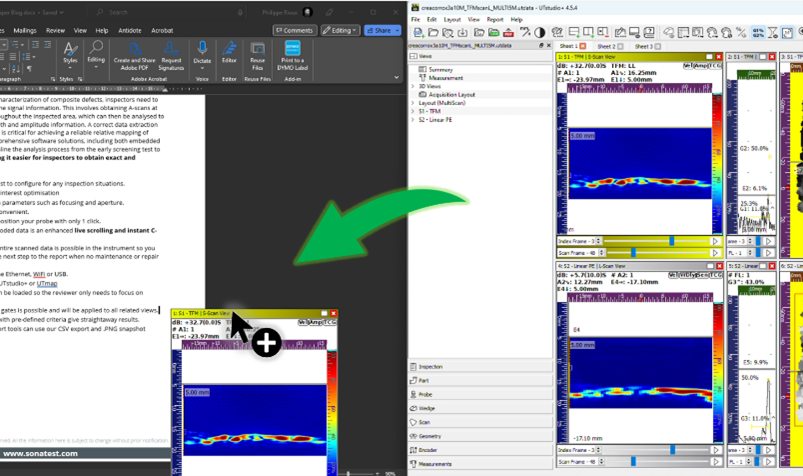Click Index Frame slider handle in S-Scan View

coord(671,241)
